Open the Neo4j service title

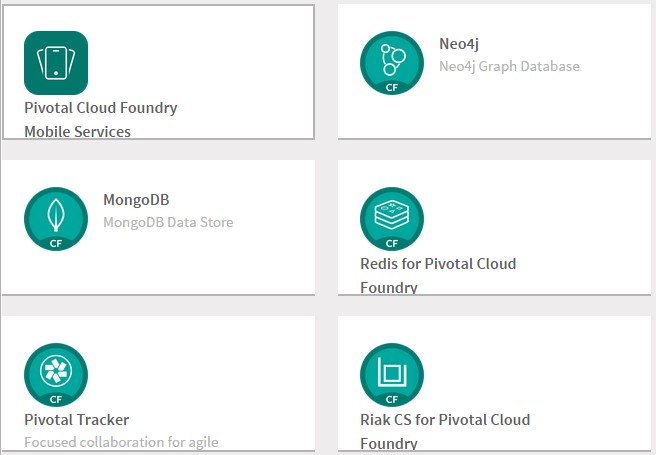[x=459, y=44]
